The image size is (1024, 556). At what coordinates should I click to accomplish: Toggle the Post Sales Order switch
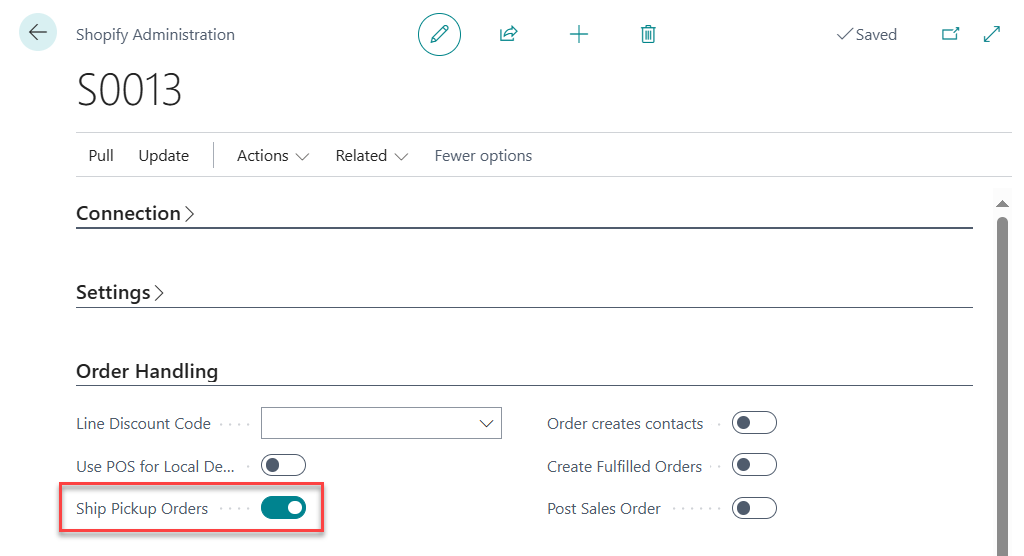coord(754,508)
